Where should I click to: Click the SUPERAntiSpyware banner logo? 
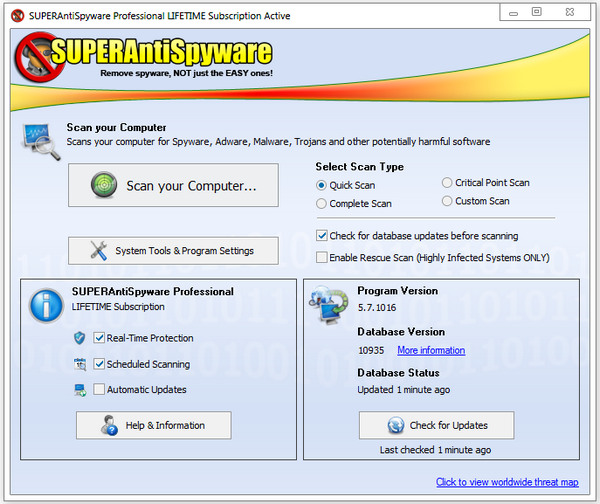point(143,57)
